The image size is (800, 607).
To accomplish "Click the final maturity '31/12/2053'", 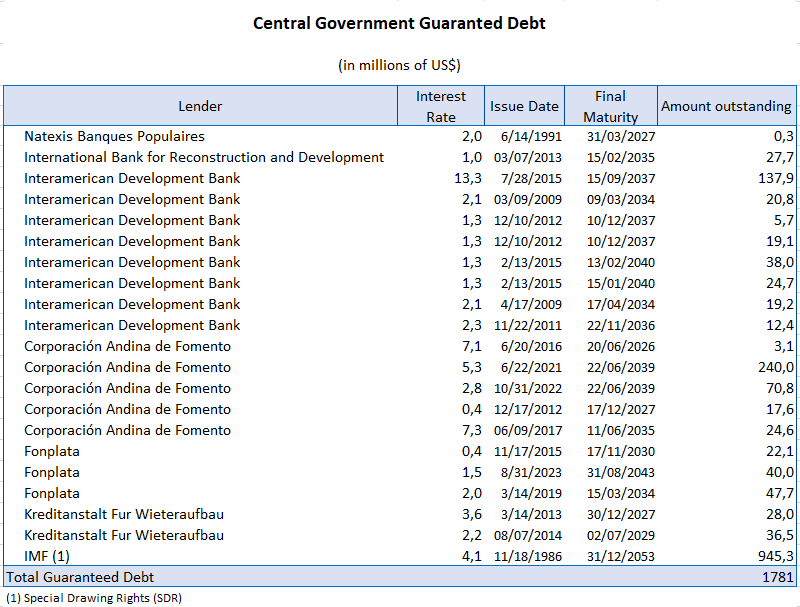I will click(x=621, y=557).
